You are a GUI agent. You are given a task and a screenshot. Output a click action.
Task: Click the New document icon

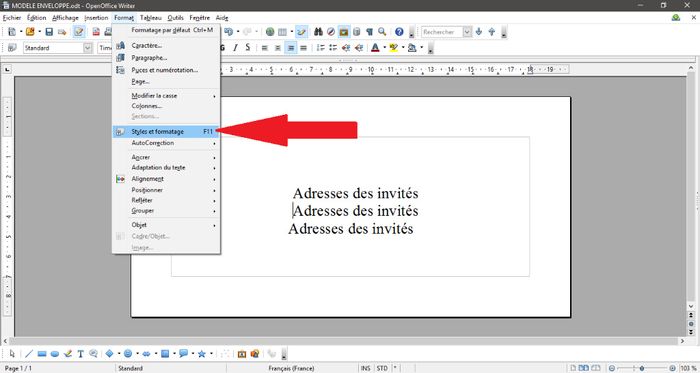[12, 32]
